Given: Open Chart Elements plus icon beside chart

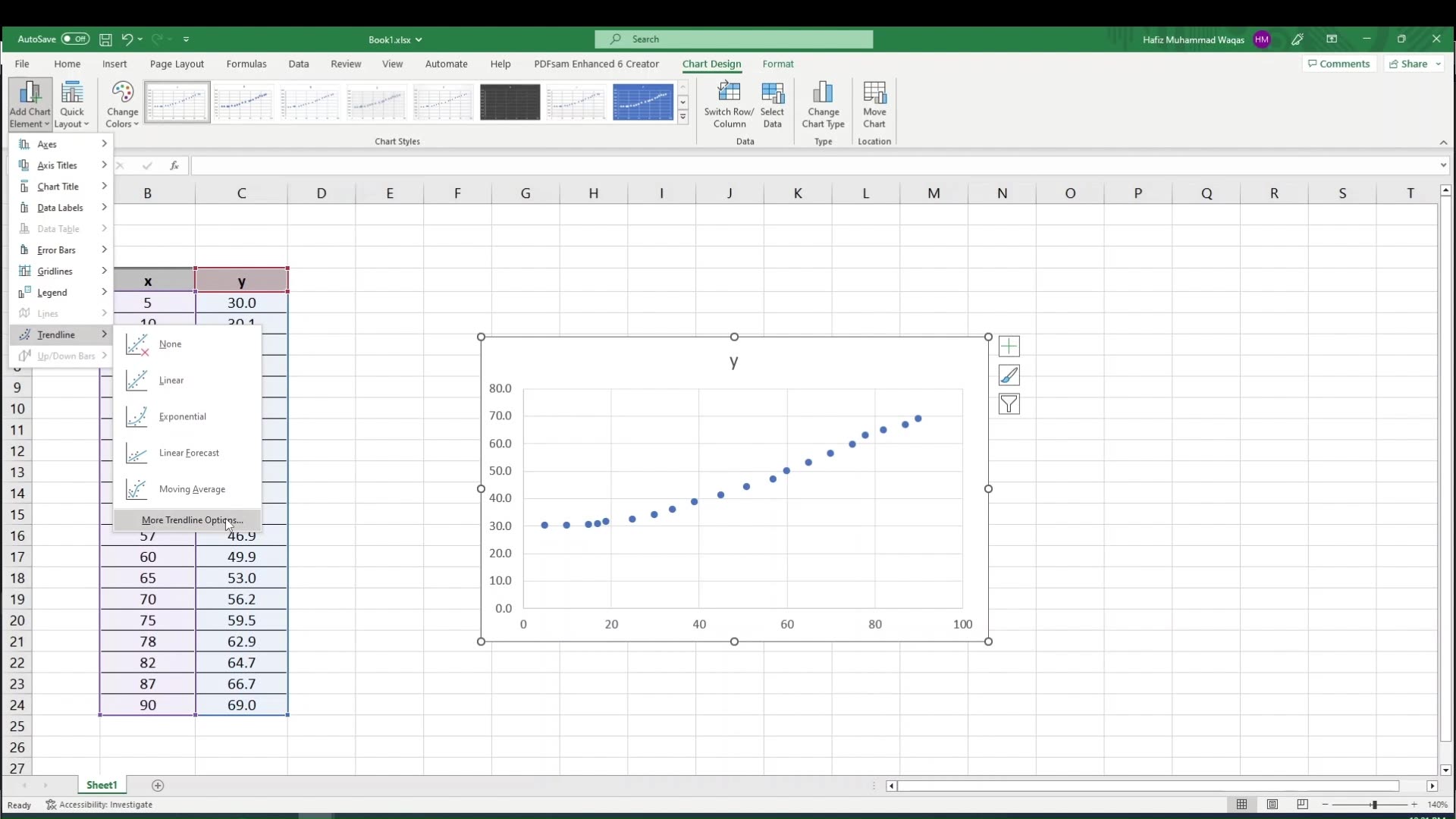Looking at the screenshot, I should pos(1009,346).
